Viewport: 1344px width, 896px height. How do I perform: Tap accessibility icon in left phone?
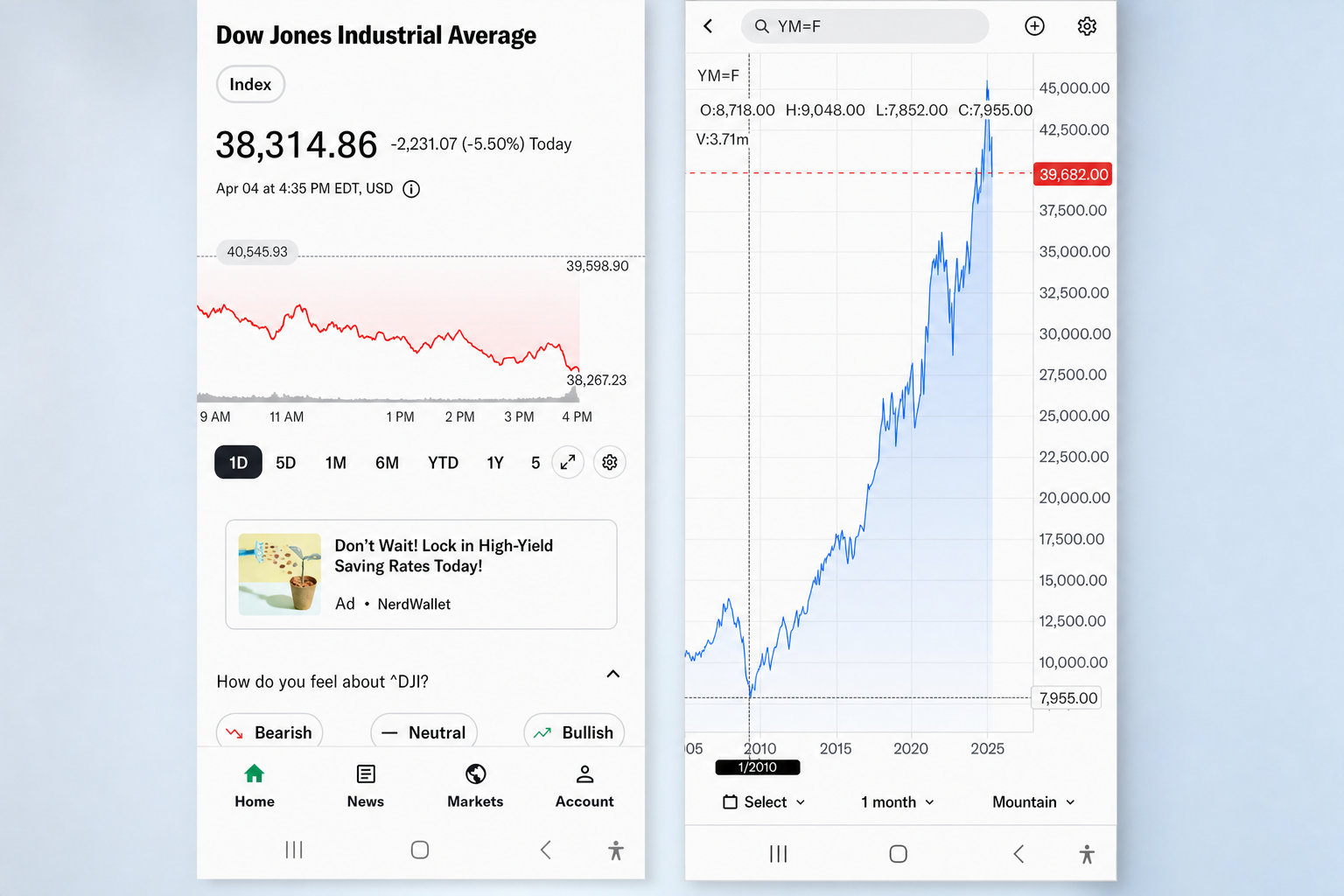(x=616, y=850)
